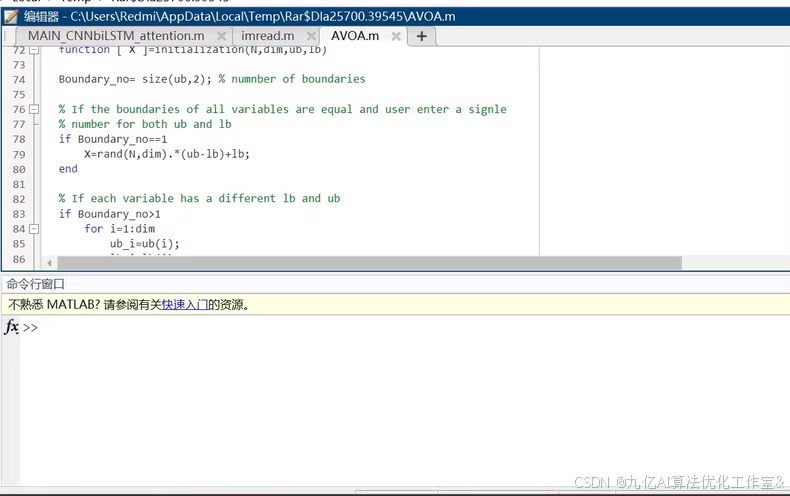The image size is (790, 496).
Task: Collapse the function block at line 72
Action: (x=34, y=50)
